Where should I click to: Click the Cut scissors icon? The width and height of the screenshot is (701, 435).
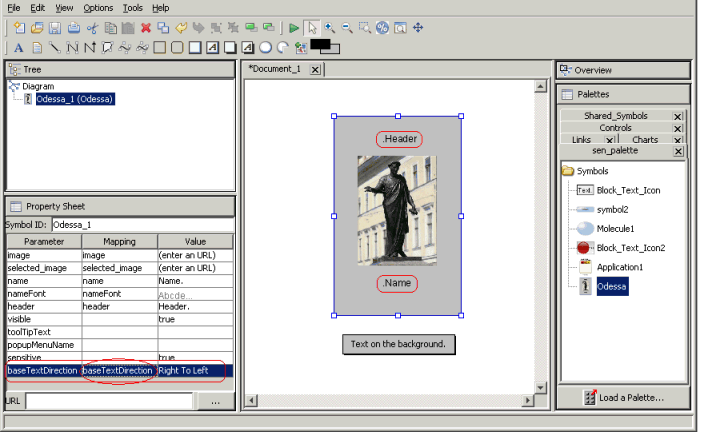click(92, 28)
